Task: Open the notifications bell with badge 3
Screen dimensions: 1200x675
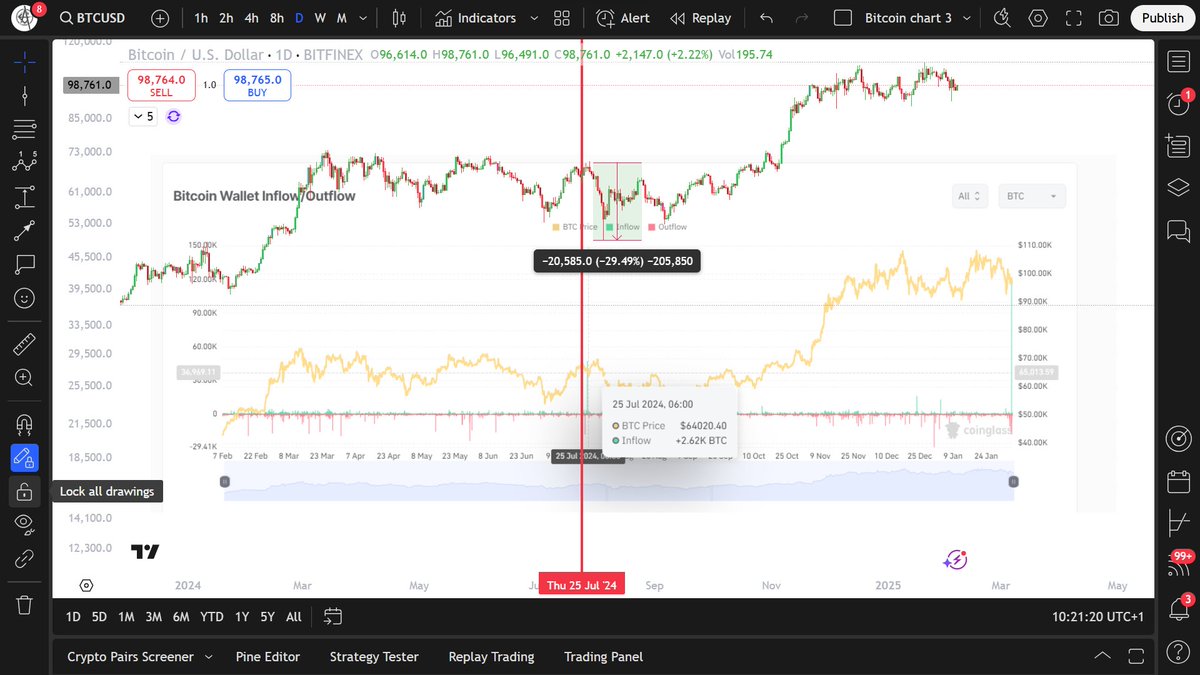Action: coord(1178,608)
